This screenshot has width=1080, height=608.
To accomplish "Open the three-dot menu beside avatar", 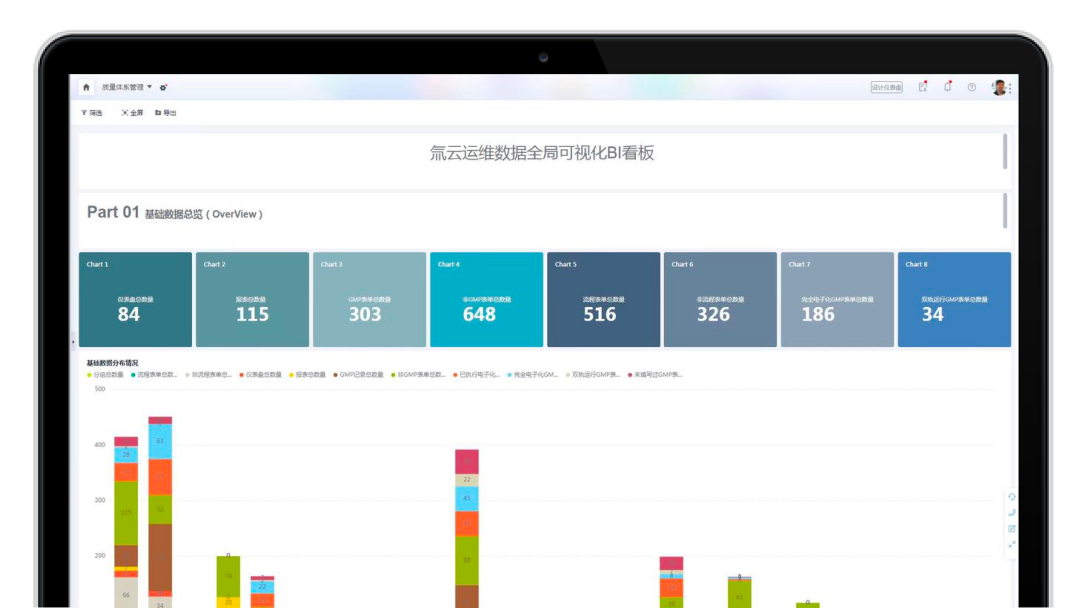I will coord(1010,87).
